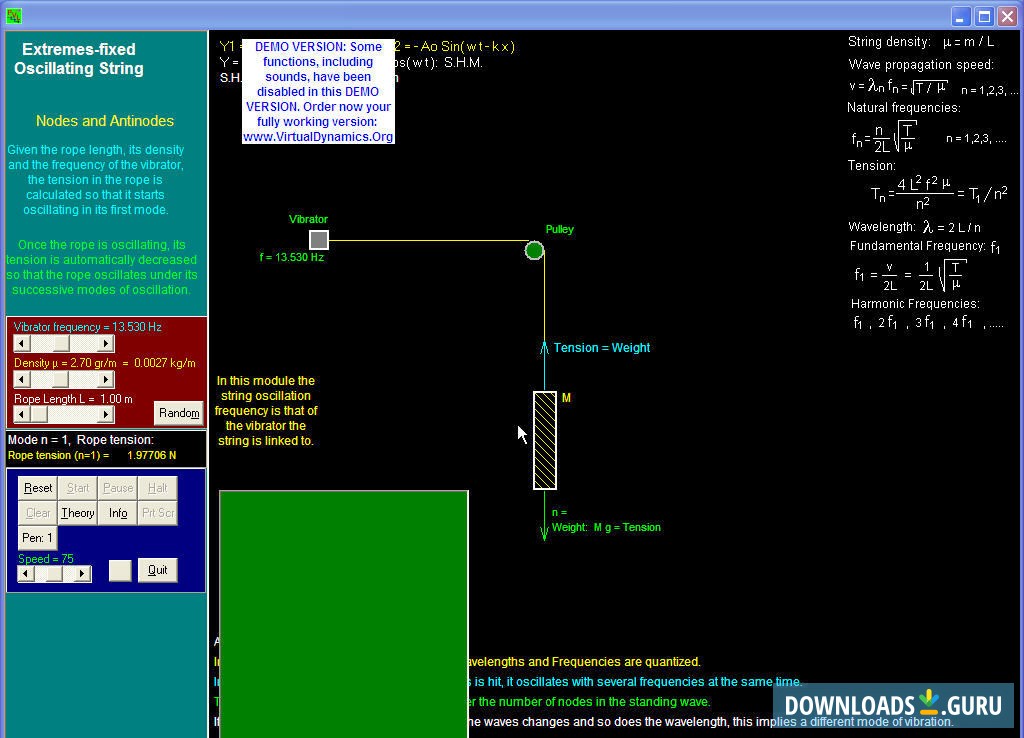Close the application window

click(x=1008, y=16)
